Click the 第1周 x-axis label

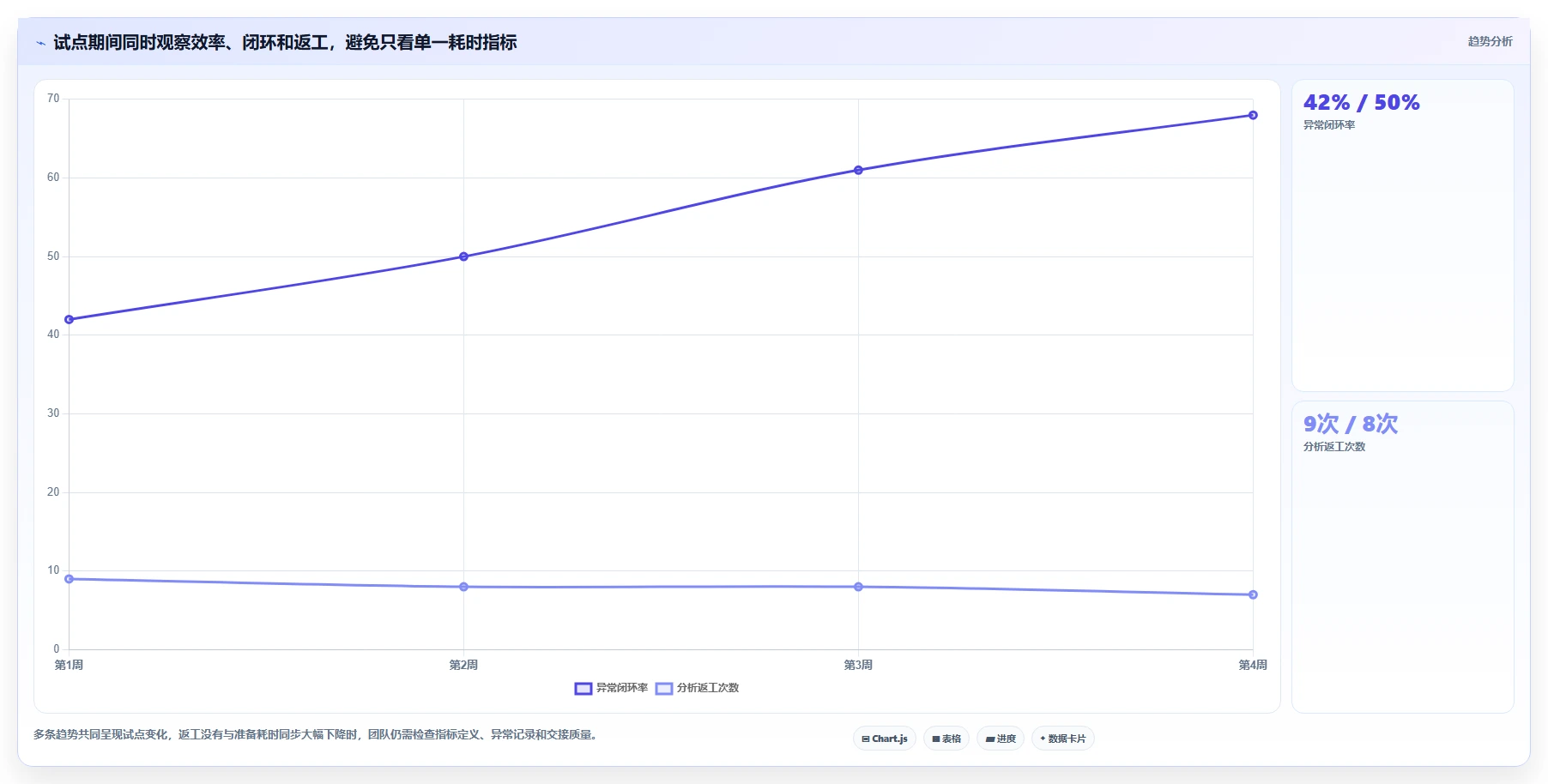69,665
